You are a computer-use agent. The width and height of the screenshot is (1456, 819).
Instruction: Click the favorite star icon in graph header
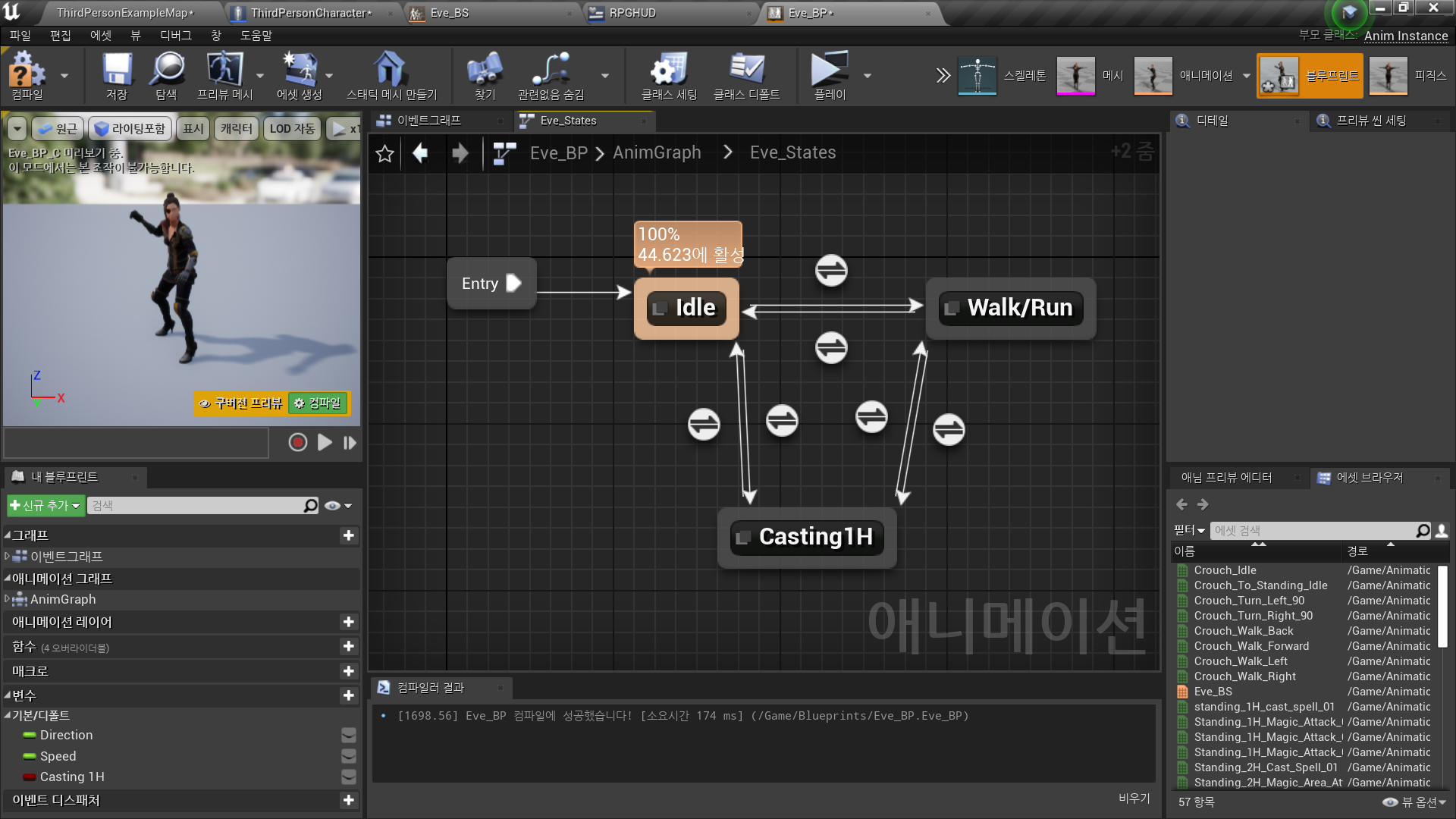[x=384, y=154]
